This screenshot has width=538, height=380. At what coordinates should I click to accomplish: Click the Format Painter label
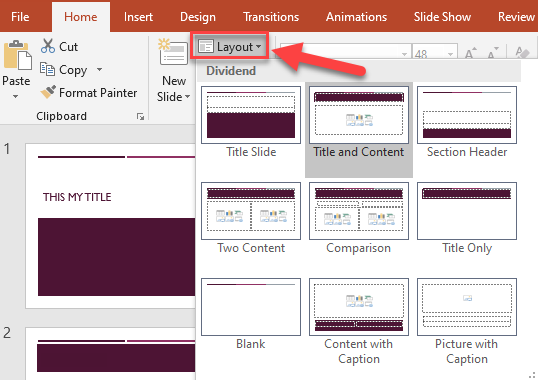[x=98, y=93]
